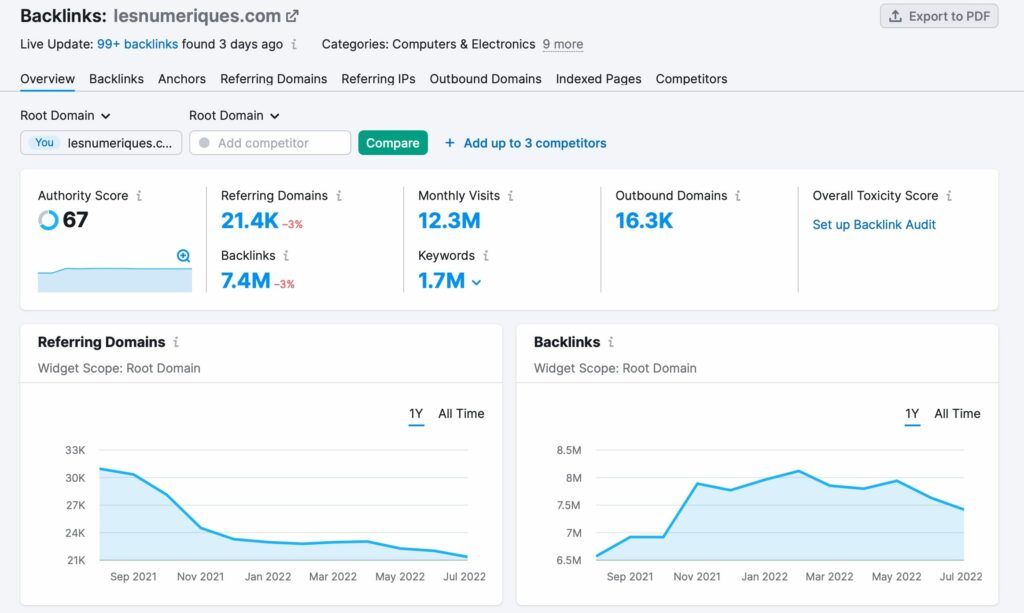Click the Monthly Visits info icon
Screen dimensions: 1024x613
pos(511,195)
